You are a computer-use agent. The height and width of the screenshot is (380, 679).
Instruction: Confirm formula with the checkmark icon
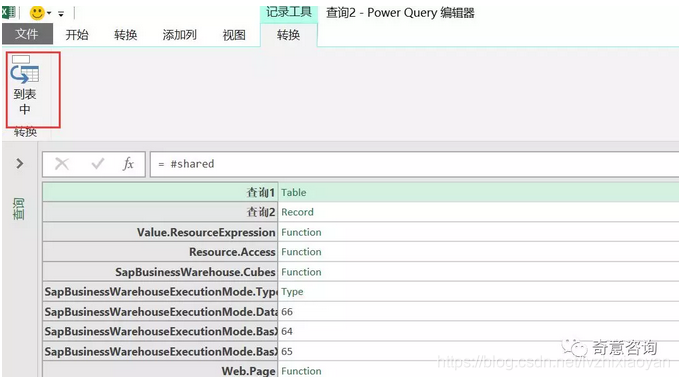[x=98, y=164]
